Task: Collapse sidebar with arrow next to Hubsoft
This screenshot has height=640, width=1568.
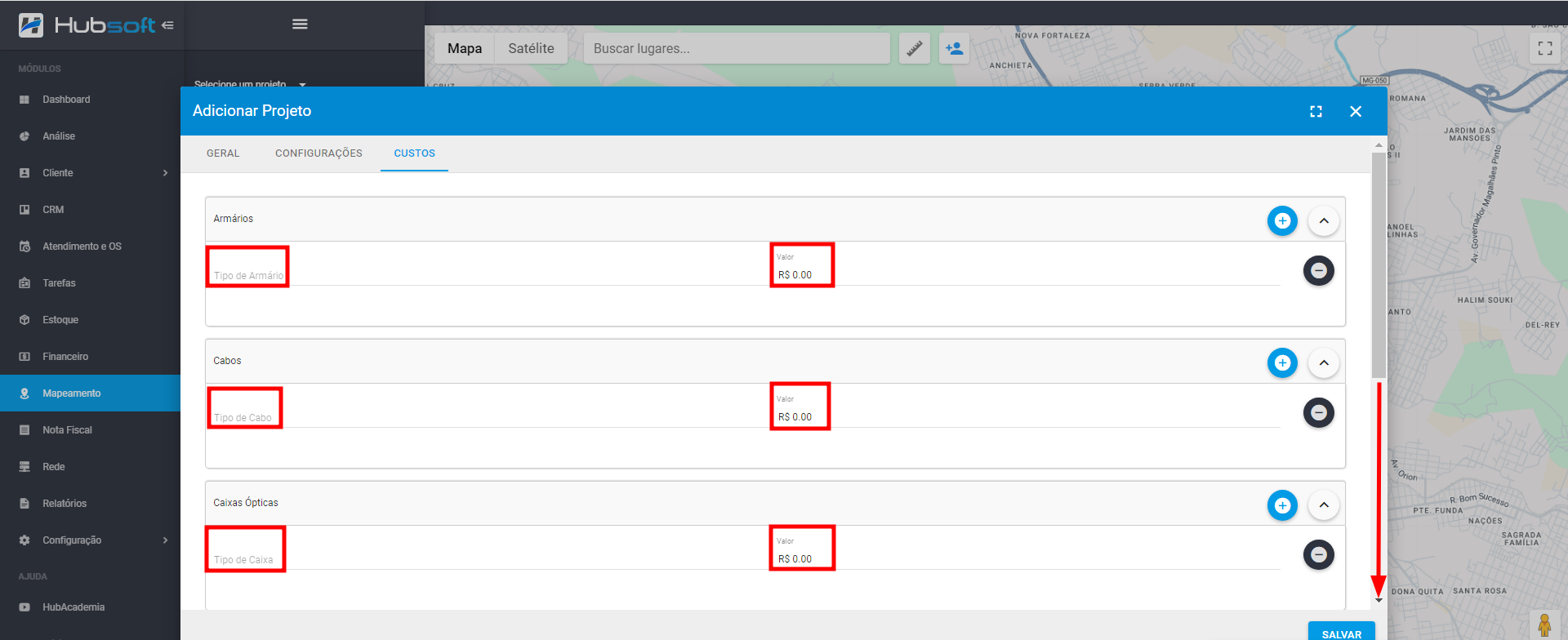Action: (167, 25)
